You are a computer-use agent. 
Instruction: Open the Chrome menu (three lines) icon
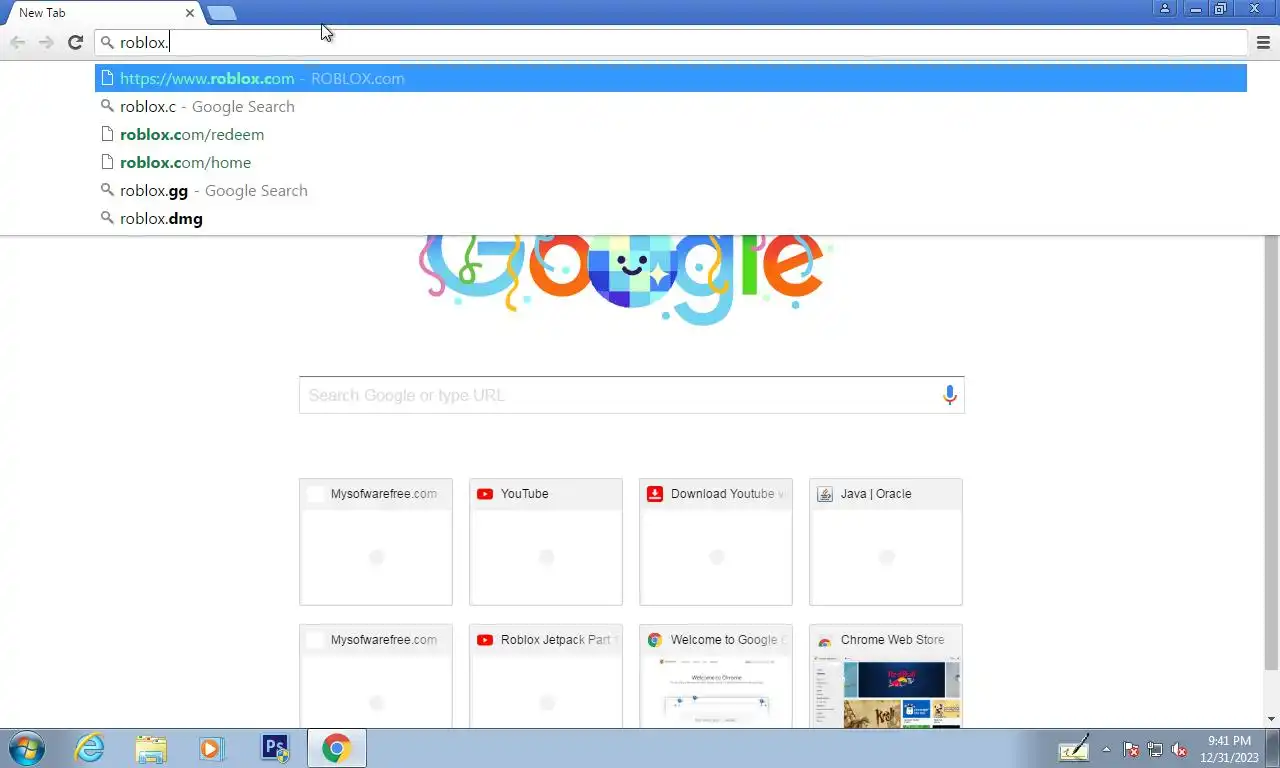pyautogui.click(x=1263, y=42)
